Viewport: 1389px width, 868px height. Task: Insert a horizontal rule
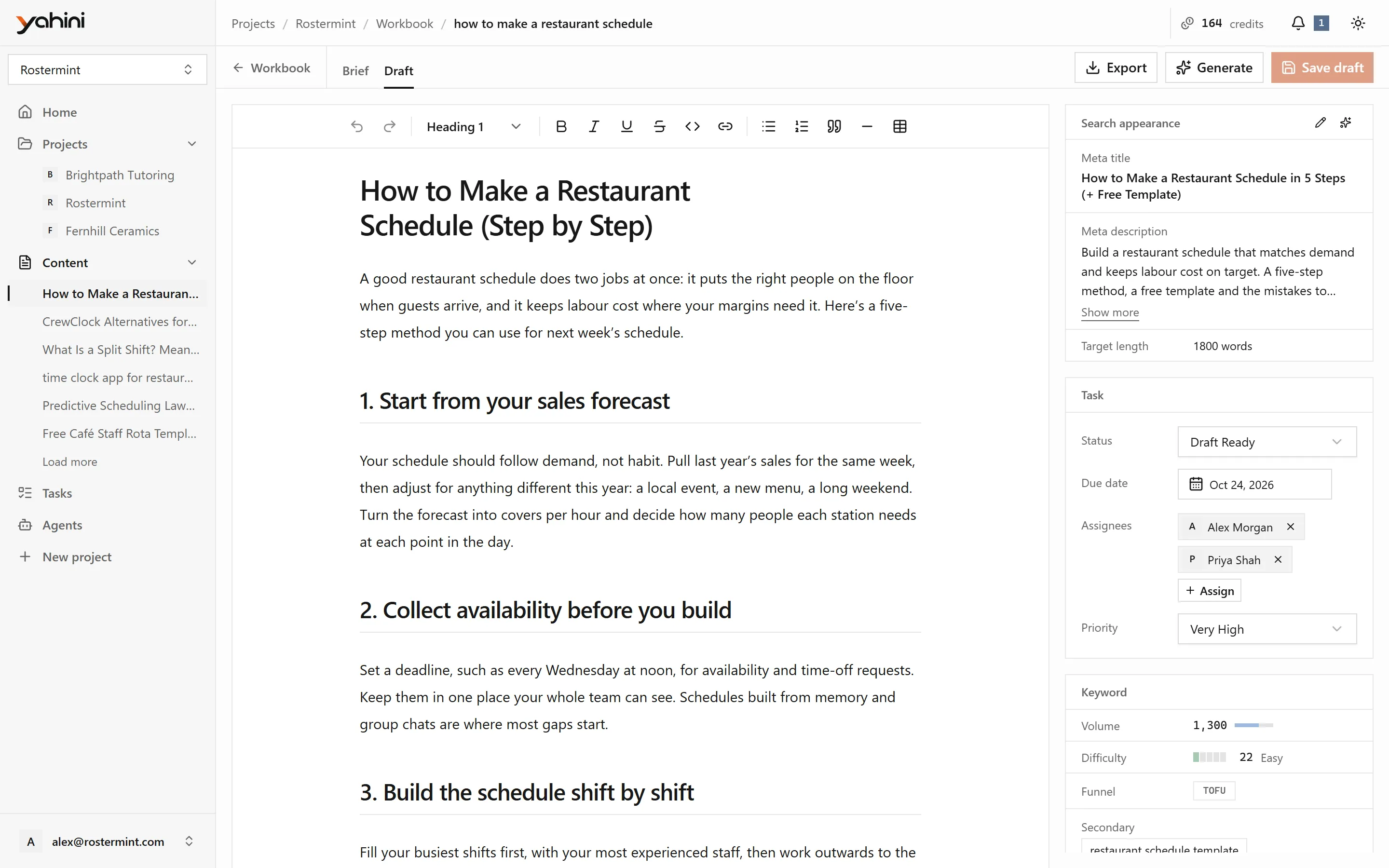click(867, 126)
